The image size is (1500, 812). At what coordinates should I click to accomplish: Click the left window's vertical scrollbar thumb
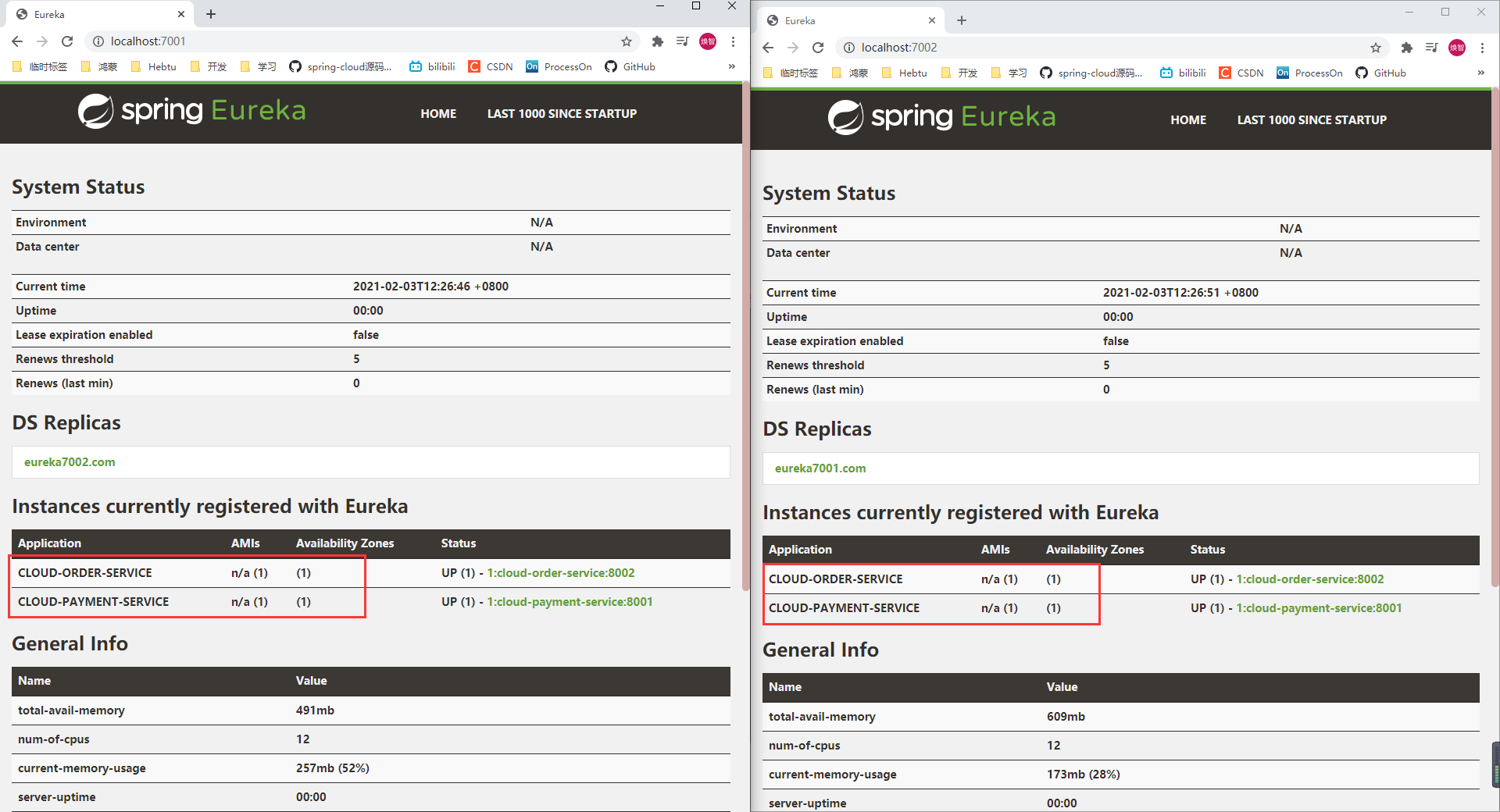point(745,336)
